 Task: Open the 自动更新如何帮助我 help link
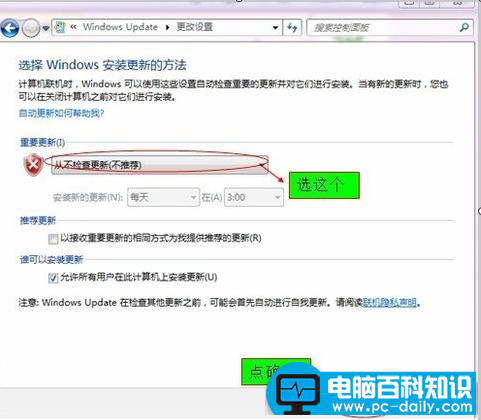(x=61, y=113)
